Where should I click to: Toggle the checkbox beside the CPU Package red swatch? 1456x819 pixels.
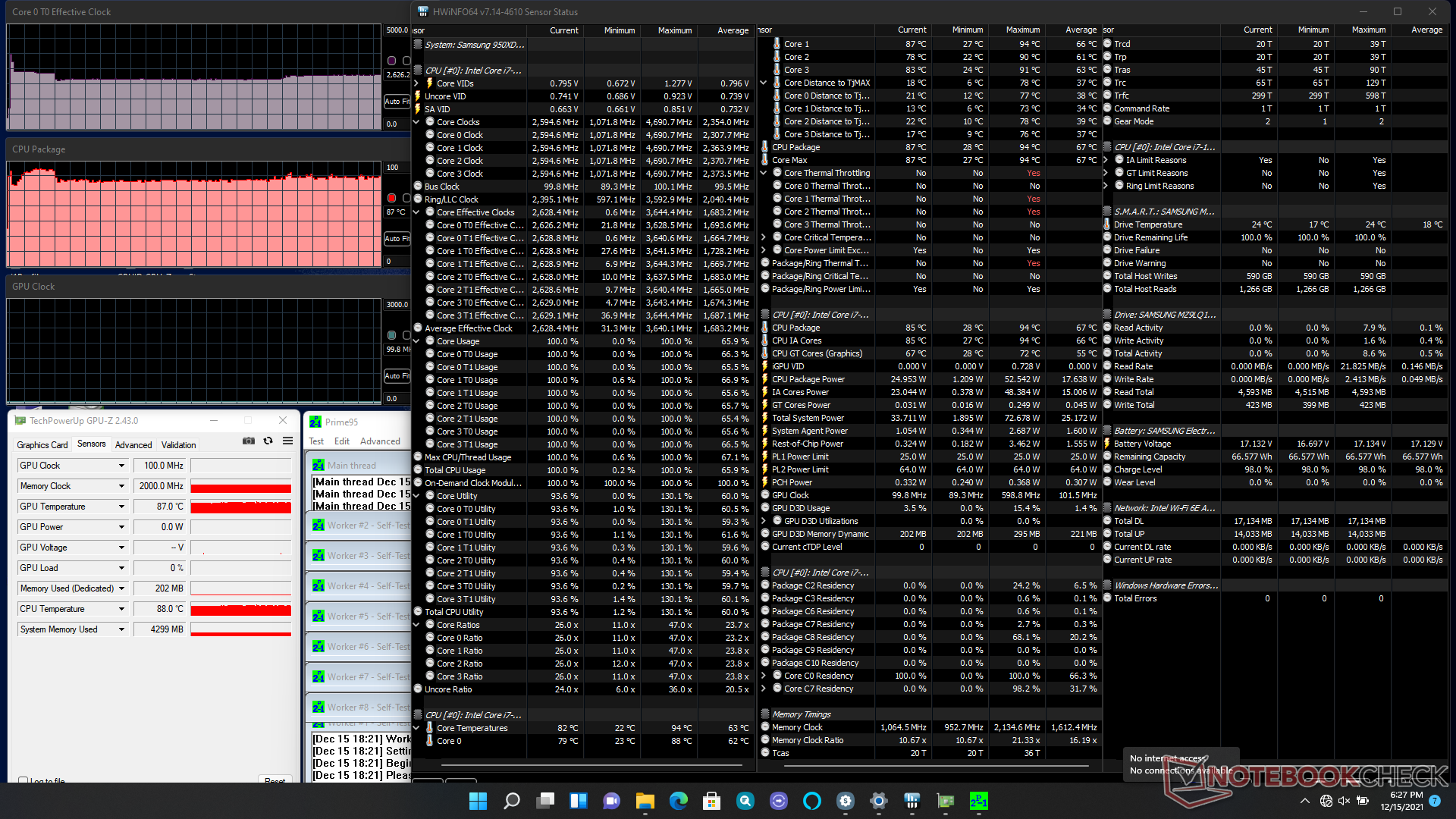tap(406, 198)
